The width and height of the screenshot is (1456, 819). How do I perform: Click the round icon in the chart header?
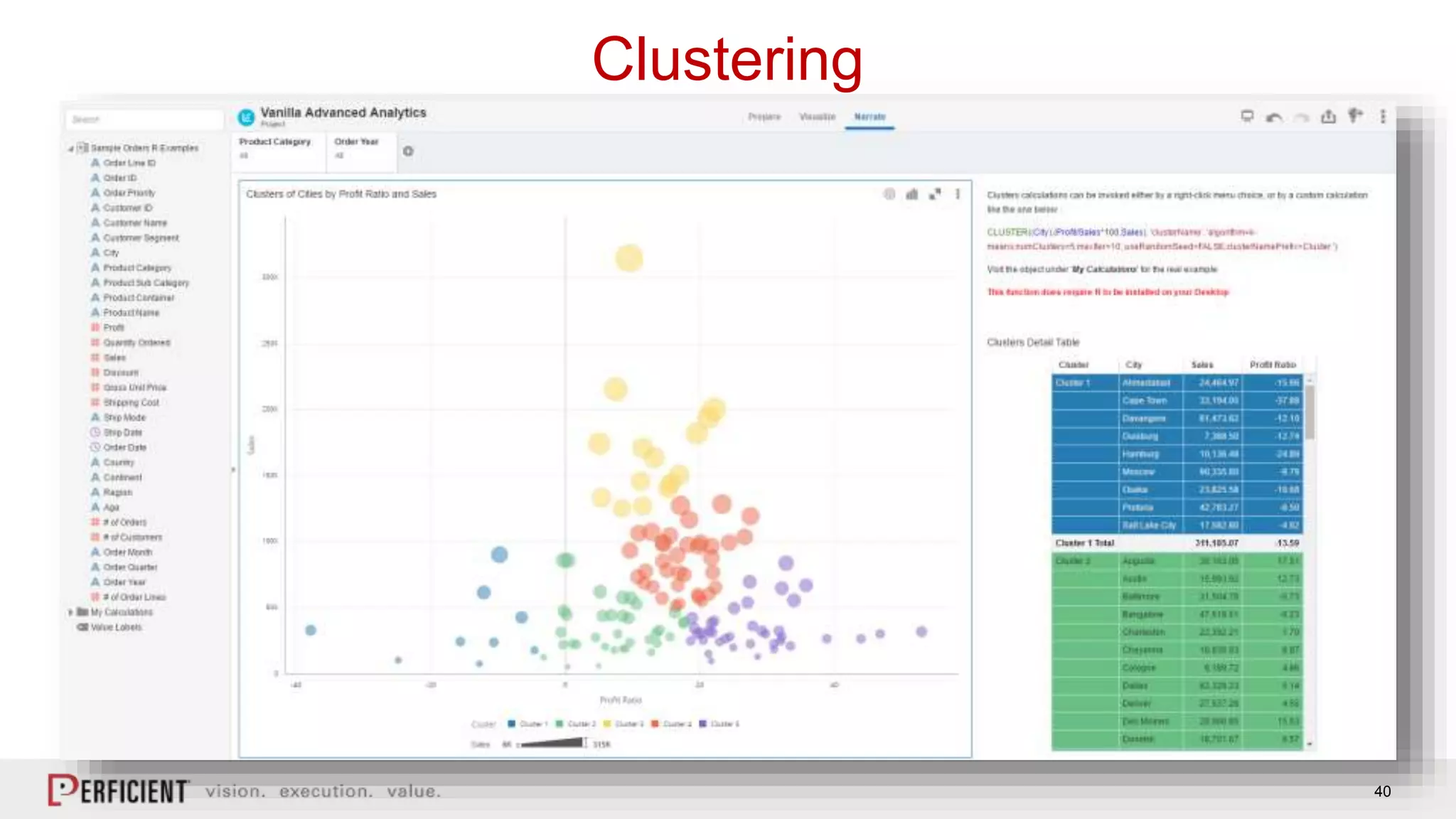click(889, 194)
